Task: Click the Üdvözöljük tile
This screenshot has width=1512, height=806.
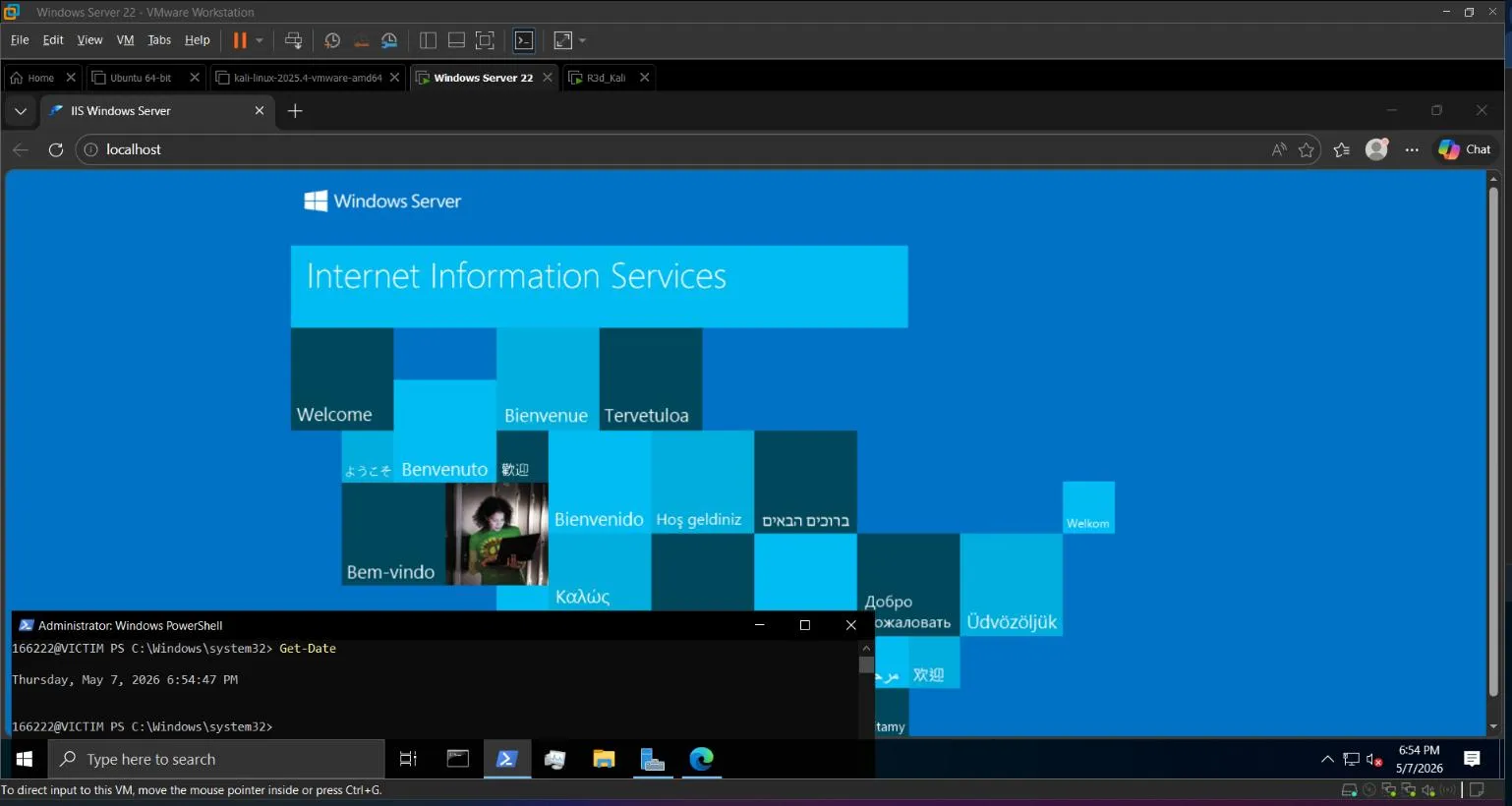Action: [1012, 585]
